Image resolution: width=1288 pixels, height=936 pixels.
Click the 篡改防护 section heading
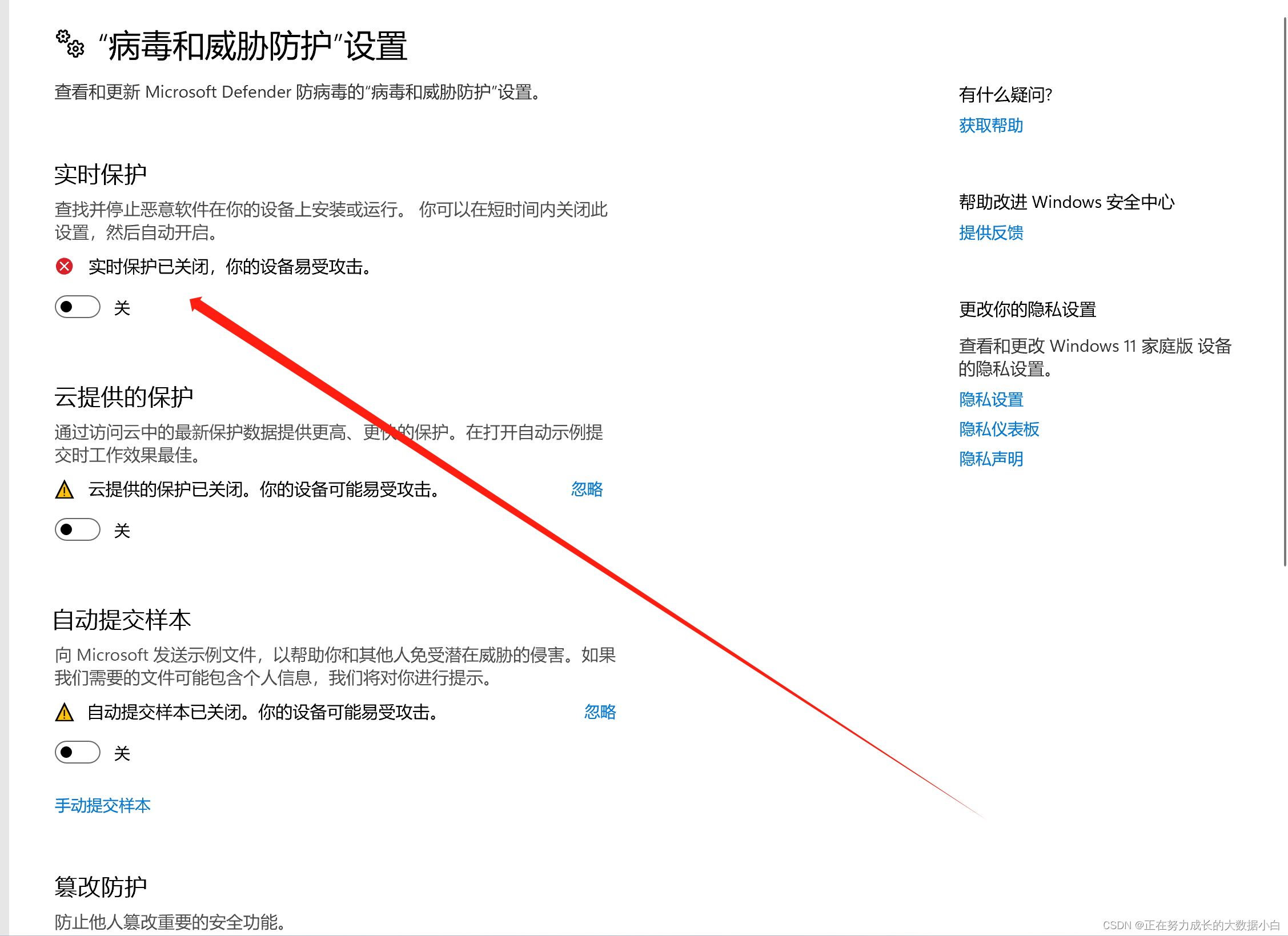pyautogui.click(x=101, y=887)
